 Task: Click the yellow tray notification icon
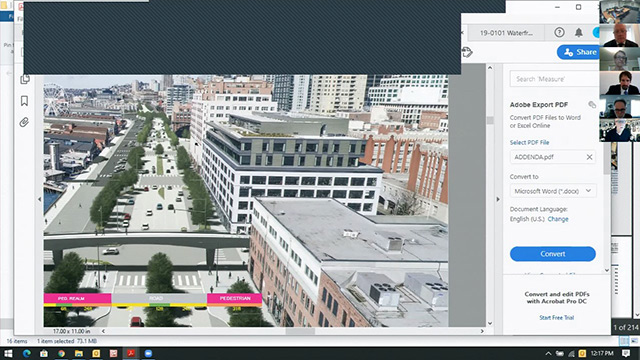pyautogui.click(x=582, y=353)
